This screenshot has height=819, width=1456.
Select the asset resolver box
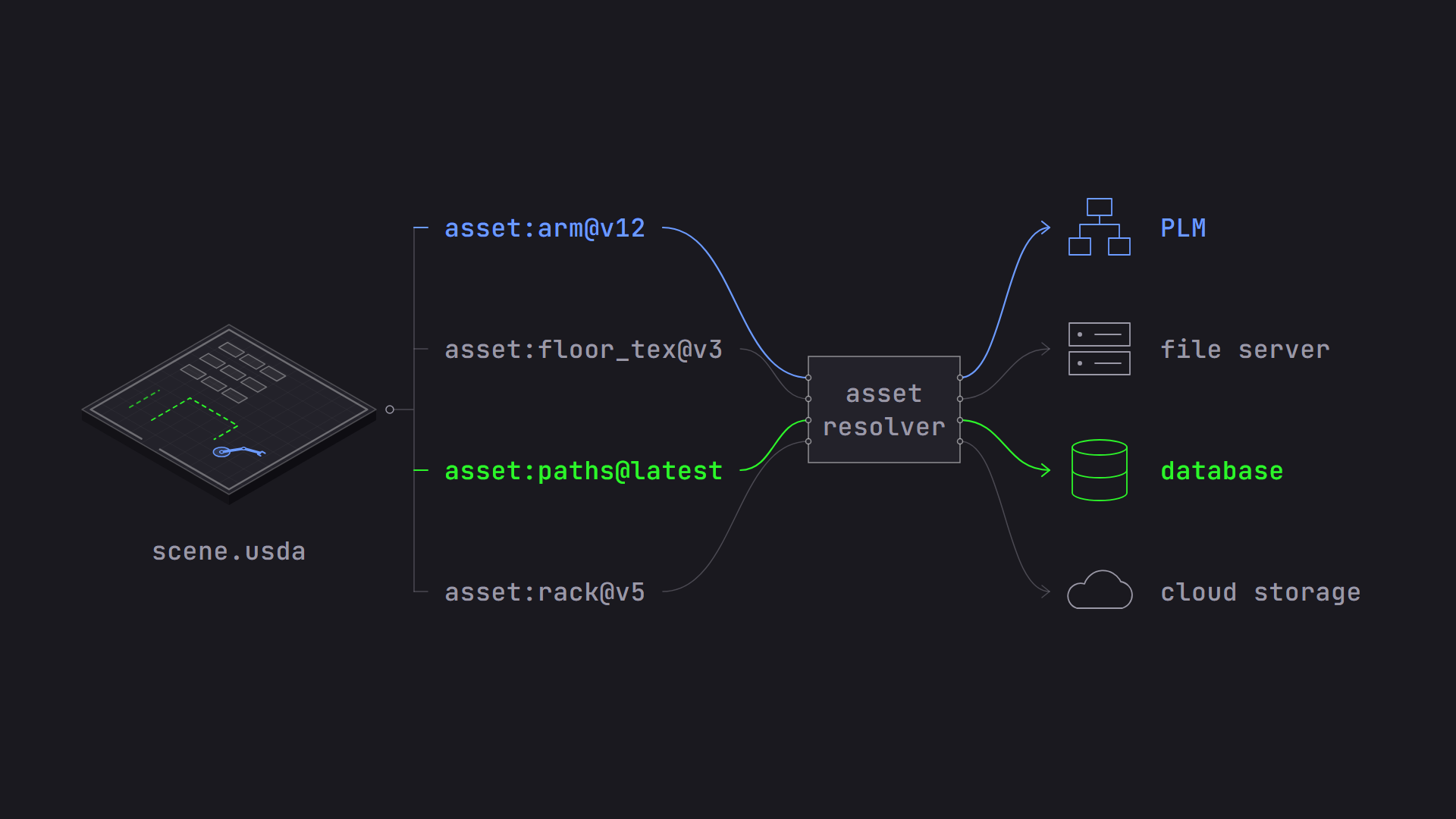pyautogui.click(x=884, y=409)
